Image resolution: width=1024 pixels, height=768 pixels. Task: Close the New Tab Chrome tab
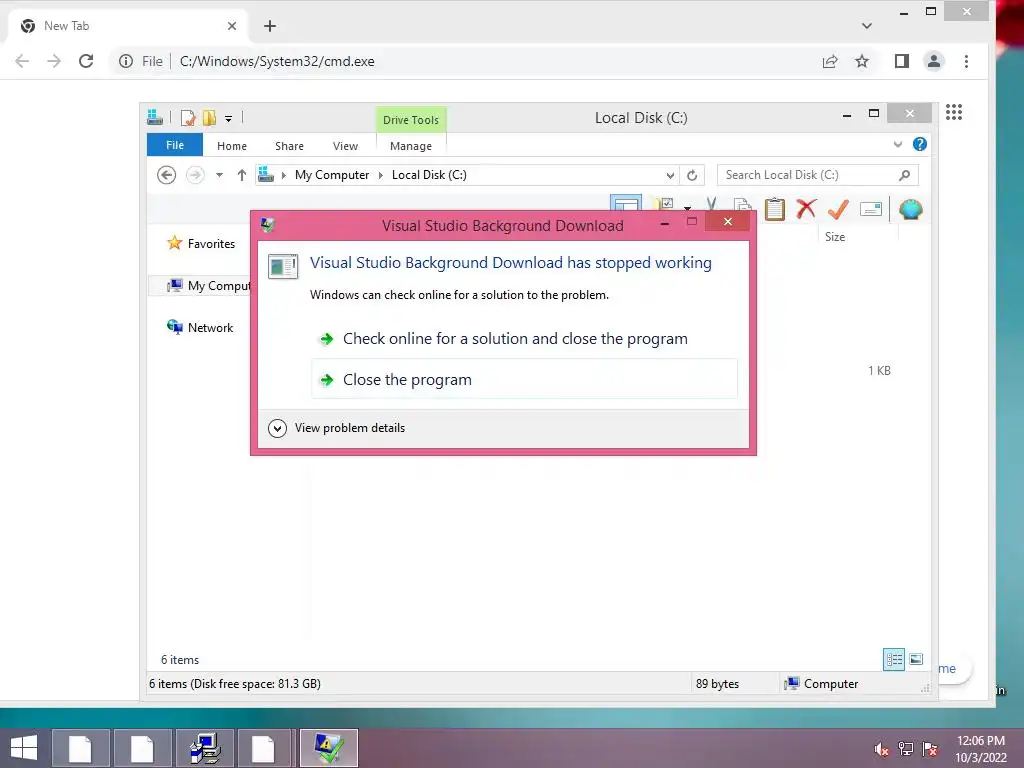(x=232, y=25)
